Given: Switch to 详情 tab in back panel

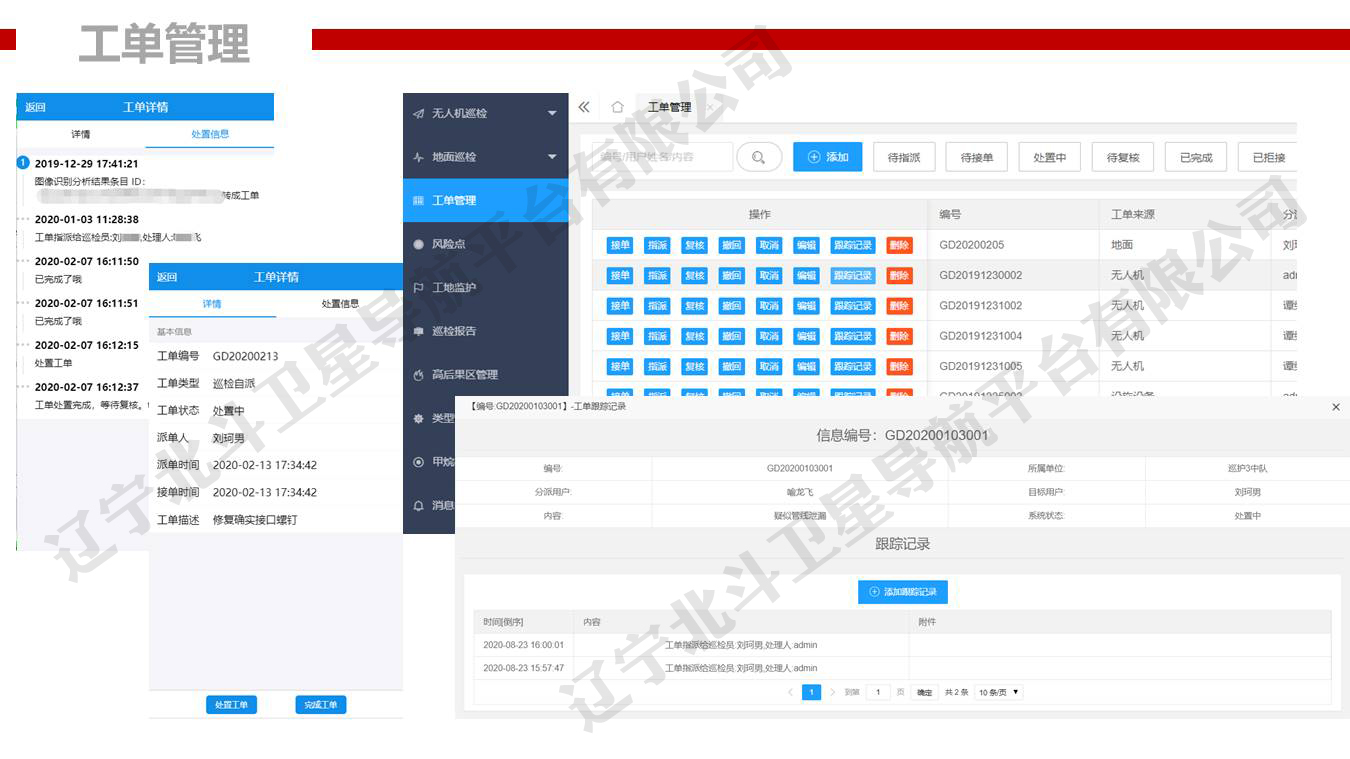Looking at the screenshot, I should (x=81, y=134).
